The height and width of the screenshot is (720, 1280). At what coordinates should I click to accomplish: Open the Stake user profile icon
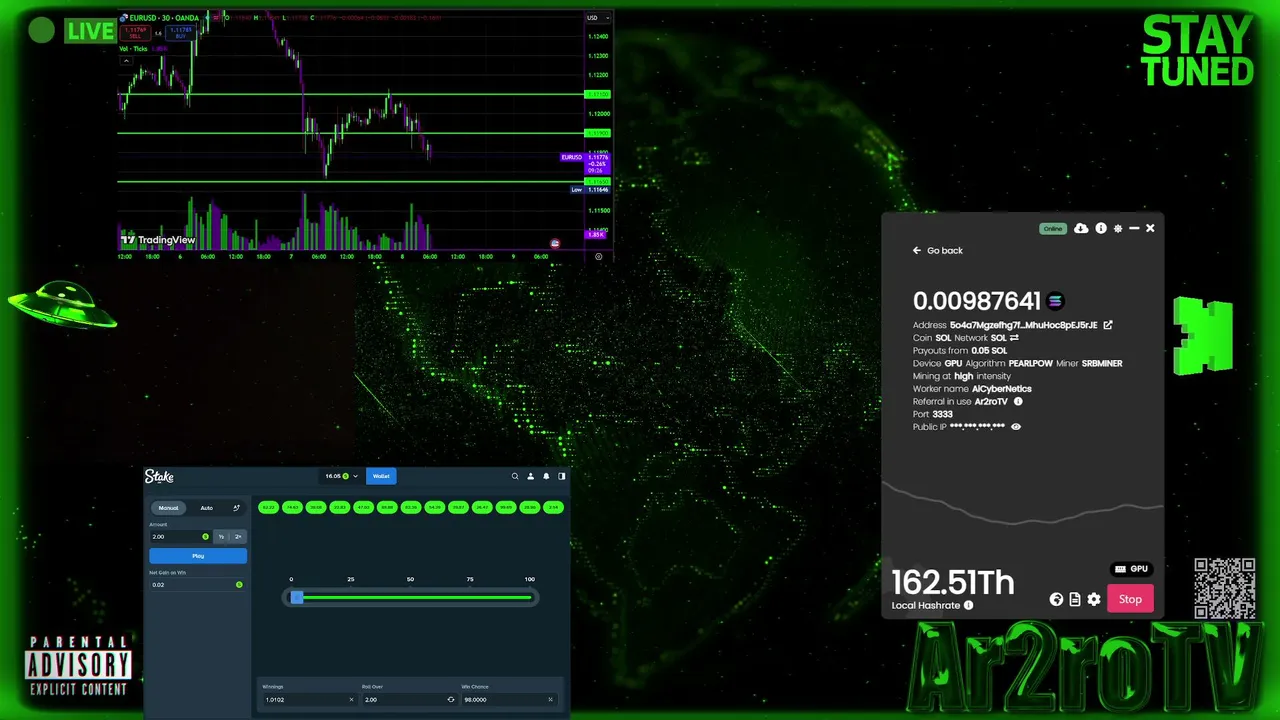click(531, 476)
